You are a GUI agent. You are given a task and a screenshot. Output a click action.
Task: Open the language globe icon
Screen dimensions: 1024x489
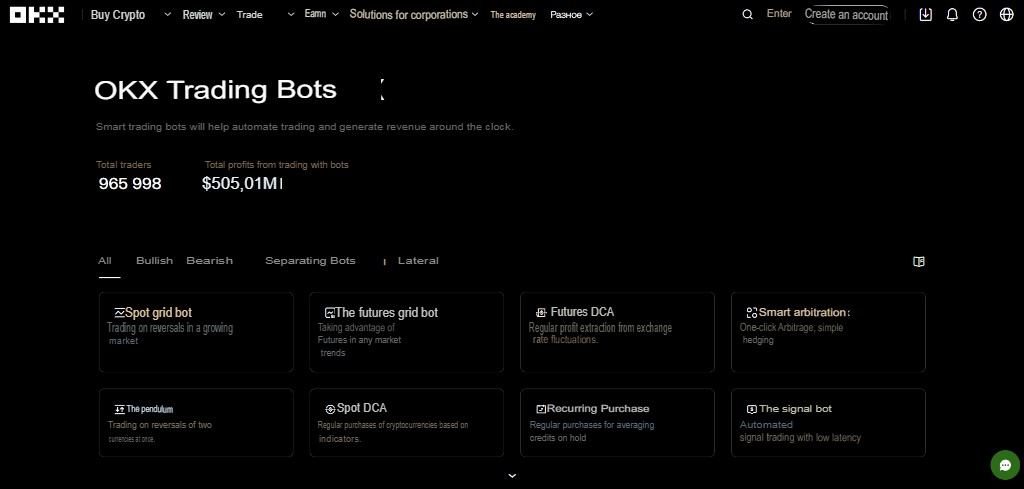point(1006,14)
